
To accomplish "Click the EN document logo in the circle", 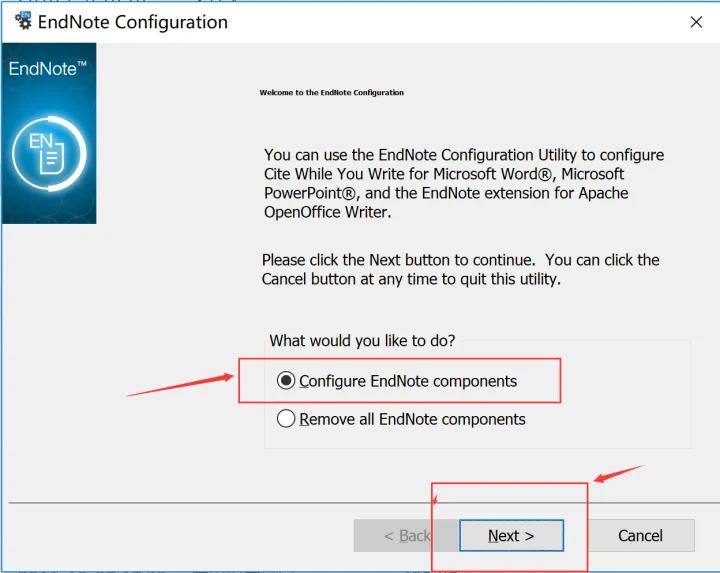I will point(48,152).
